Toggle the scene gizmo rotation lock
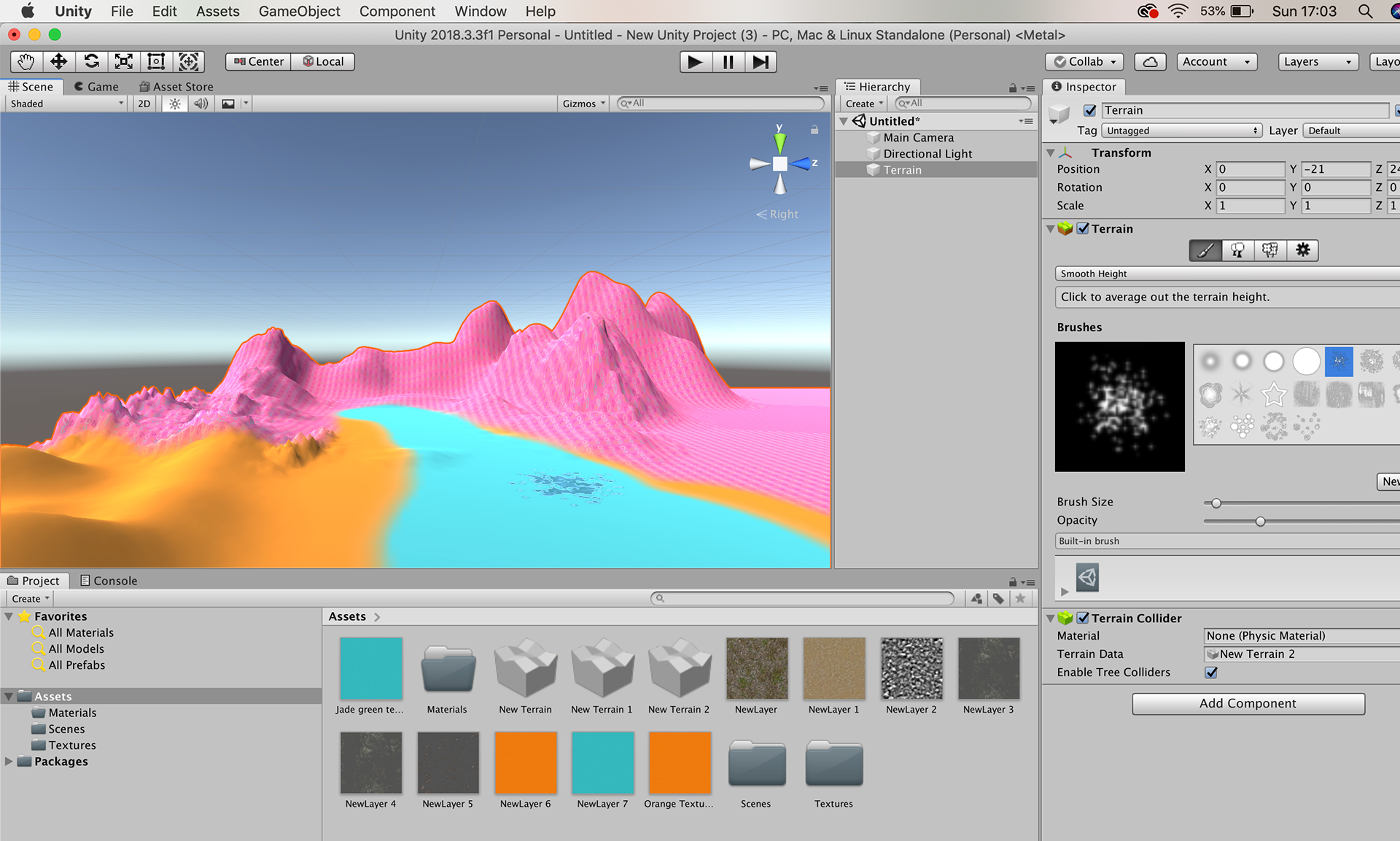 coord(814,129)
